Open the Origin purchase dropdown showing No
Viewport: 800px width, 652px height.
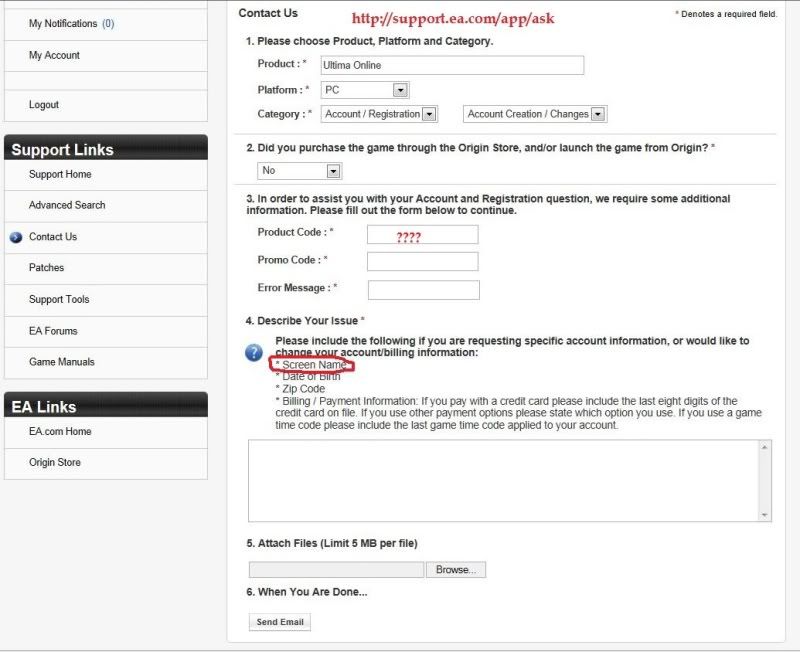pyautogui.click(x=299, y=171)
